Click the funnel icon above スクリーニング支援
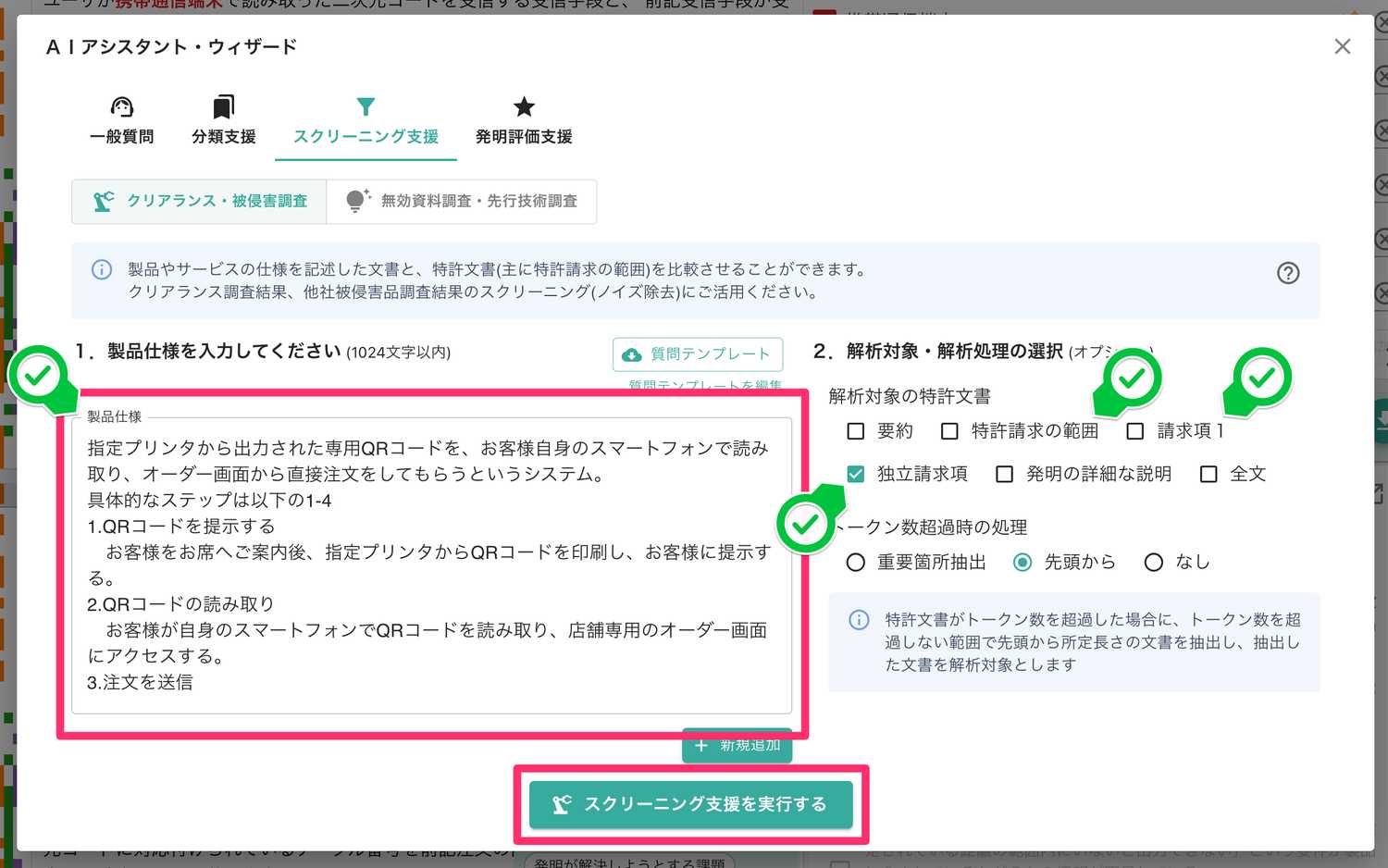This screenshot has height=868, width=1388. click(366, 106)
